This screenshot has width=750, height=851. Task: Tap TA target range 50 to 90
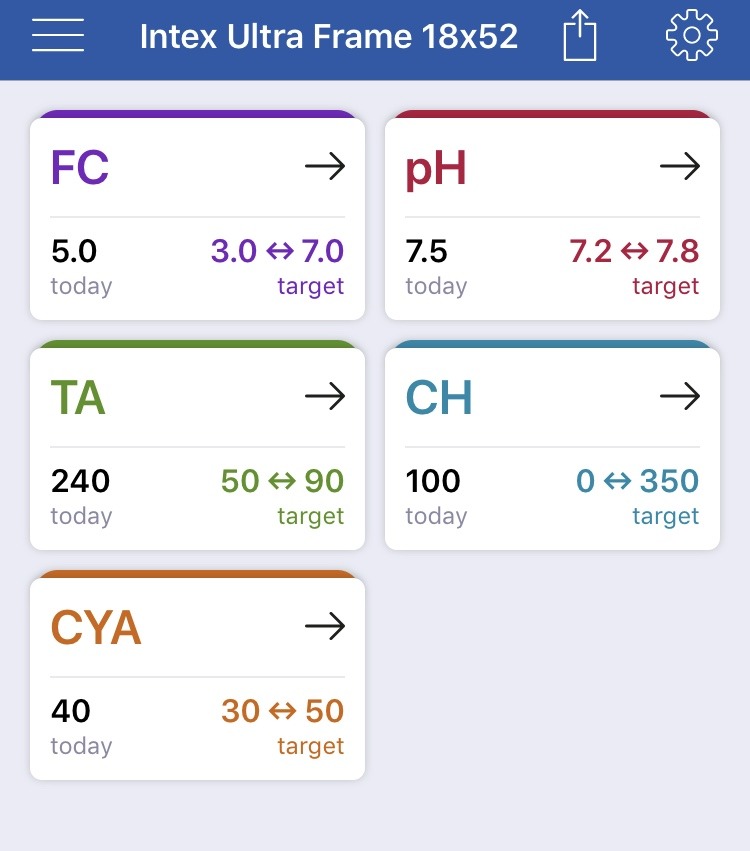282,481
